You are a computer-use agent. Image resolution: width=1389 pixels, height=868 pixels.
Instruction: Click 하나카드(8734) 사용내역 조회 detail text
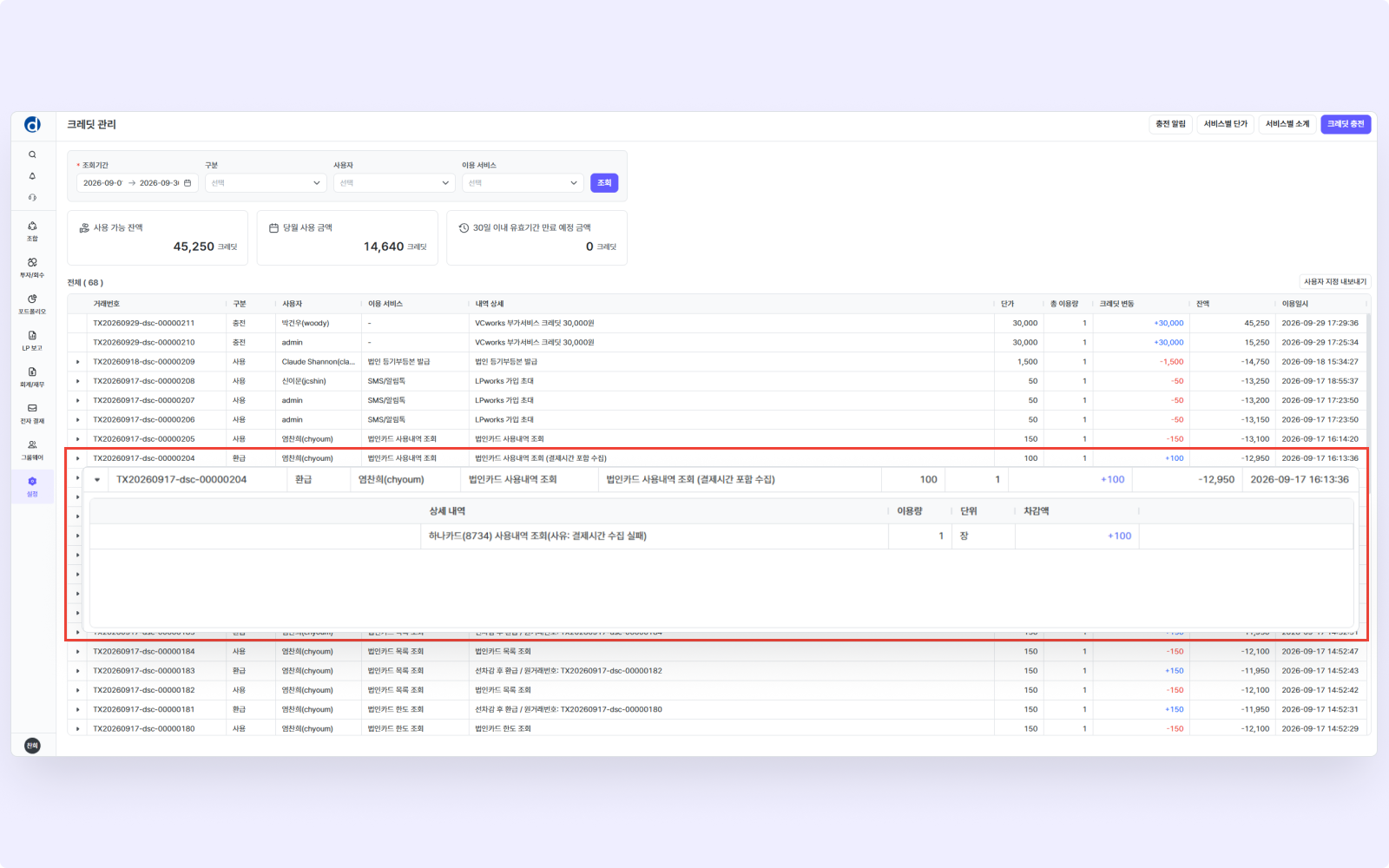(x=537, y=536)
